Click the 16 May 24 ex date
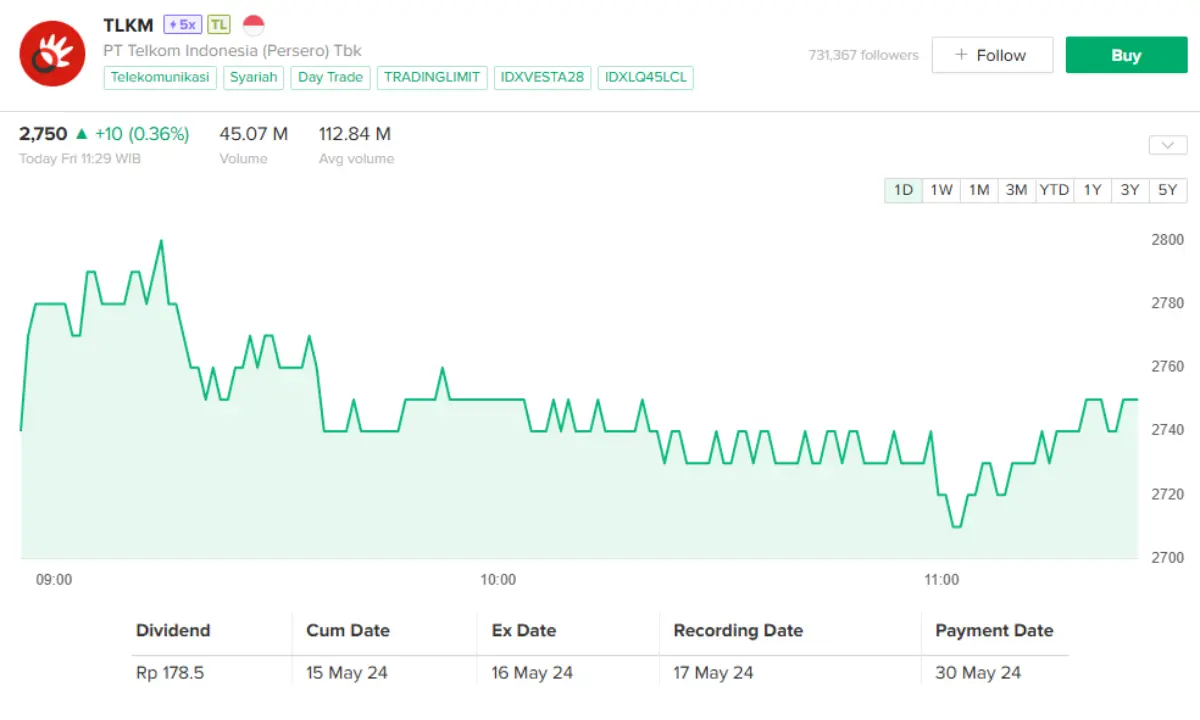Image resolution: width=1200 pixels, height=720 pixels. pos(532,673)
